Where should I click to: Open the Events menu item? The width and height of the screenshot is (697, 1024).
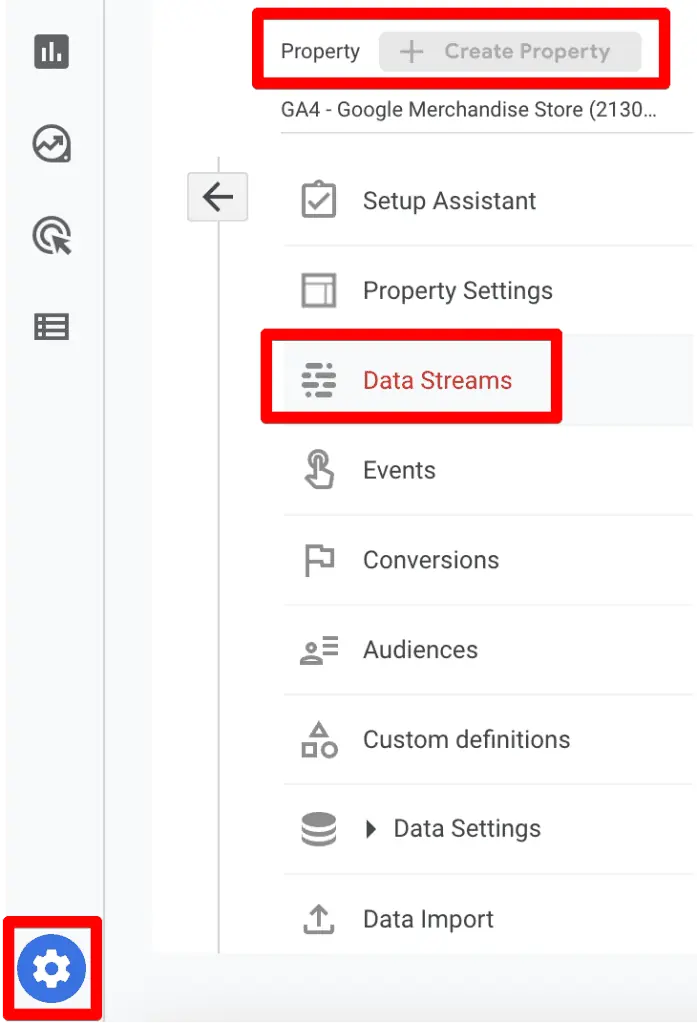400,470
